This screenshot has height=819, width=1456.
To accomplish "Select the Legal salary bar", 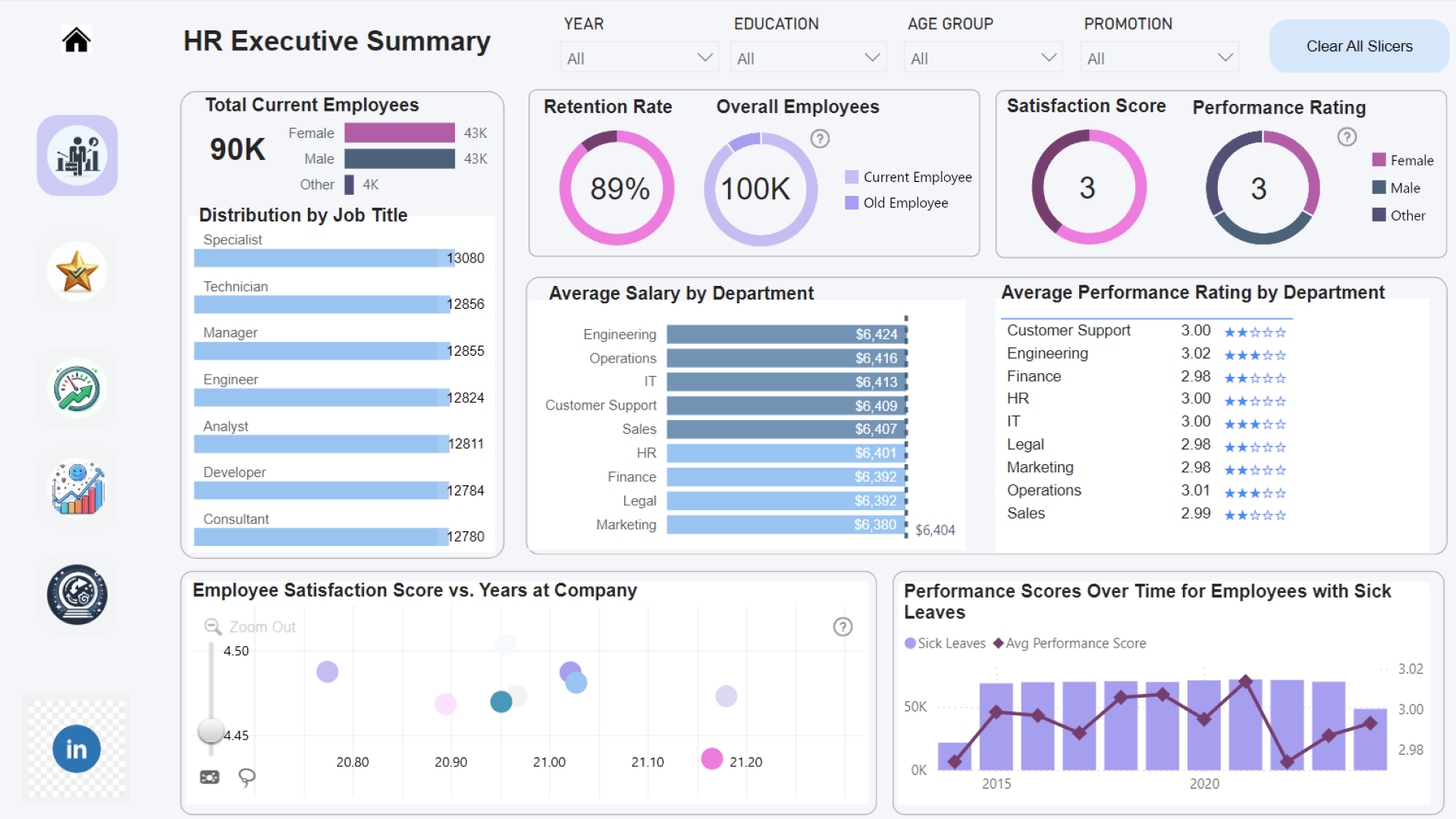I will [786, 500].
